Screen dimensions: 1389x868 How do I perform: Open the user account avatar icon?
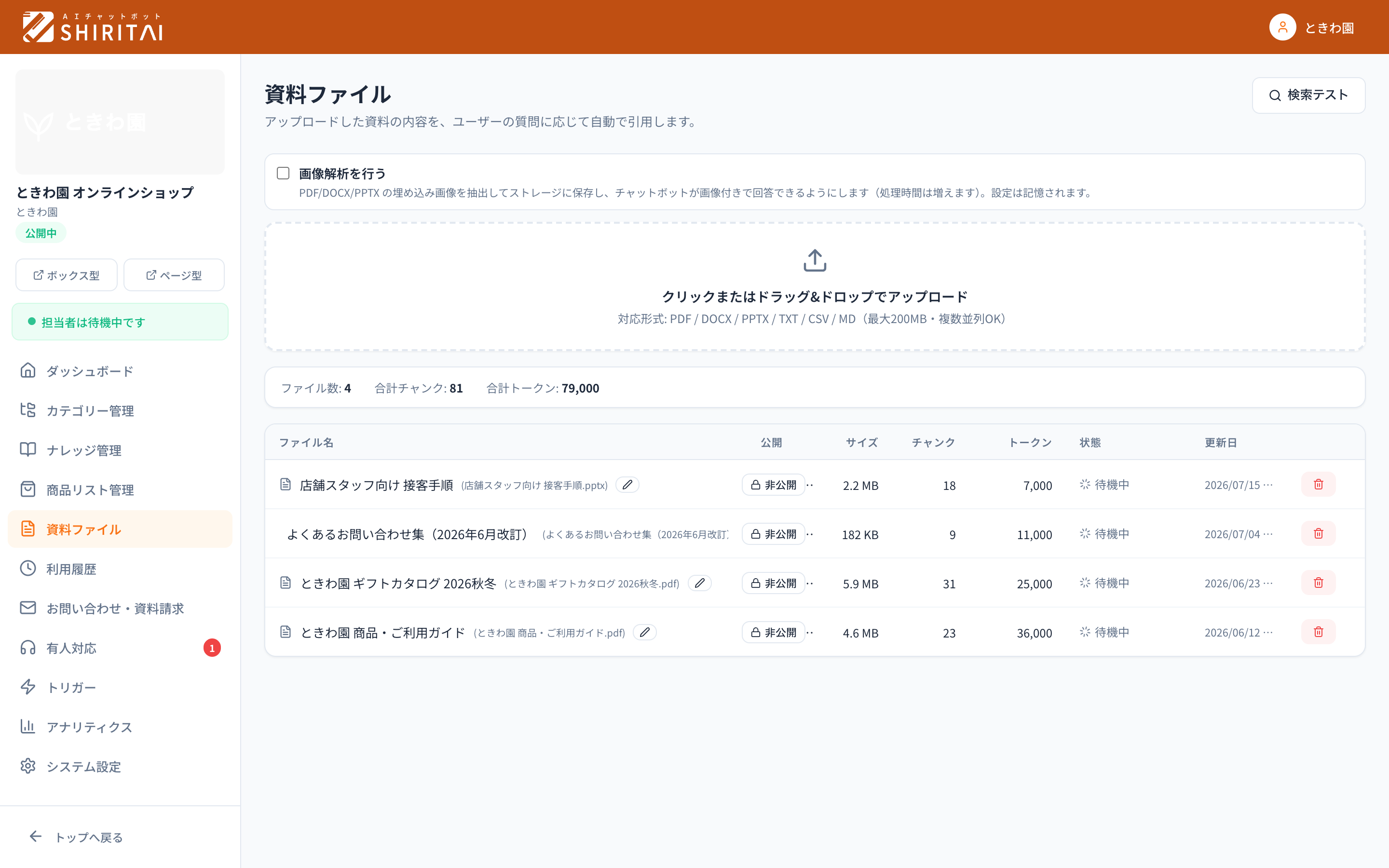(1282, 27)
